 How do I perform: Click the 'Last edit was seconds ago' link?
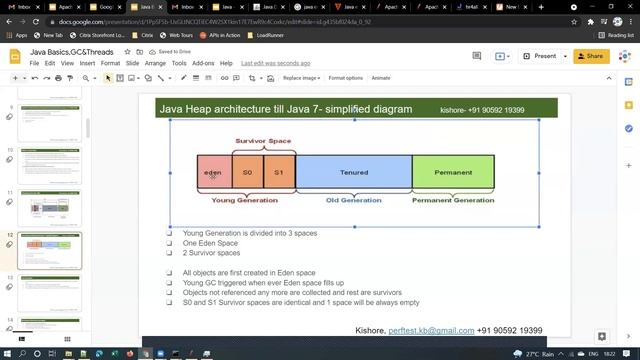pyautogui.click(x=276, y=63)
